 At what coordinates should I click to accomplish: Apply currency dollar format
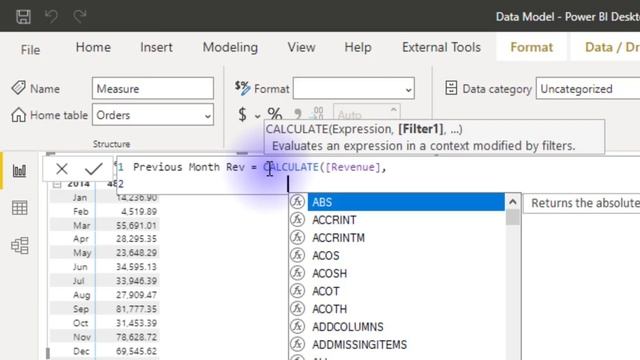[242, 115]
